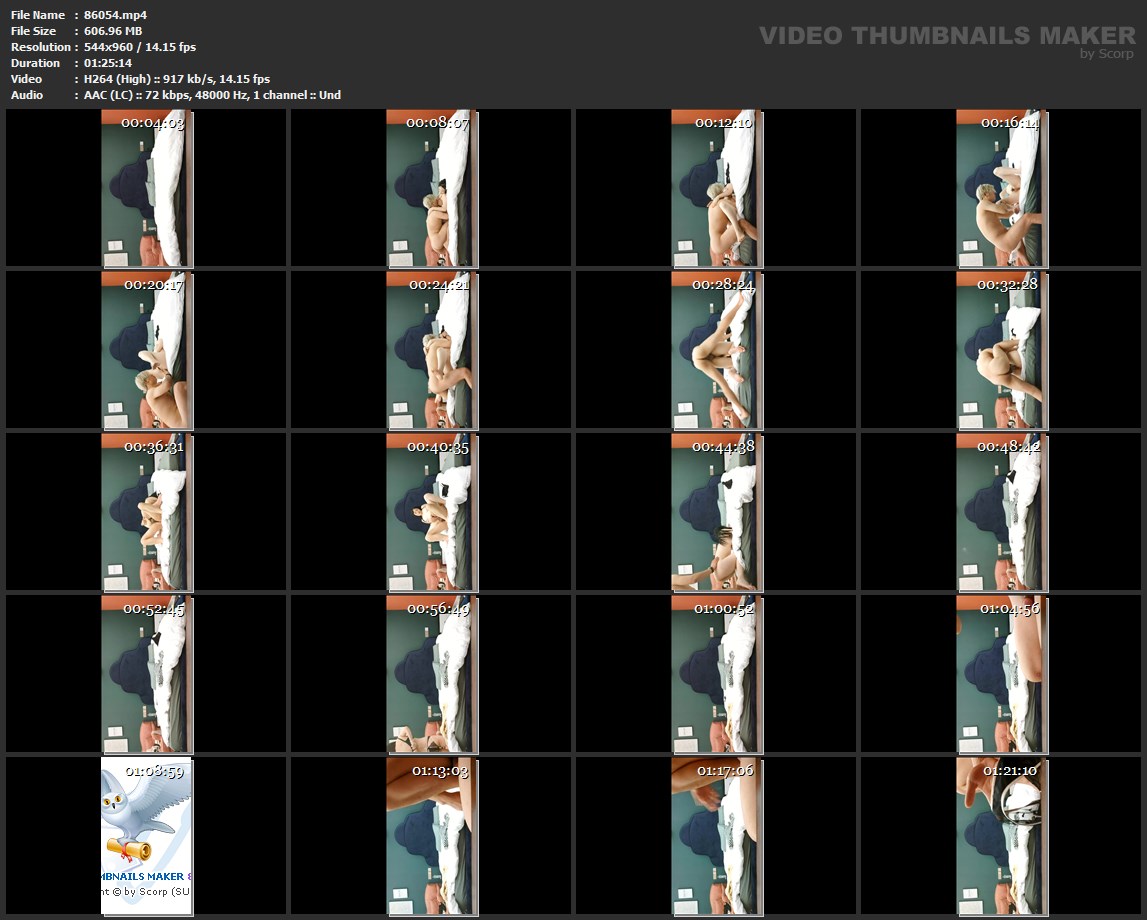The width and height of the screenshot is (1147, 920).
Task: Click the owl logo thumbnail at 01:08:59
Action: pyautogui.click(x=146, y=836)
